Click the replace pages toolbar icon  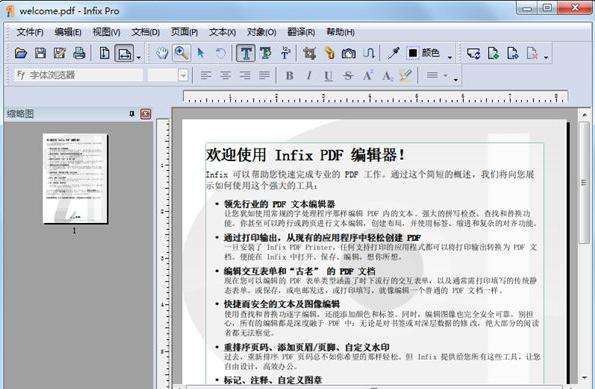(x=474, y=53)
